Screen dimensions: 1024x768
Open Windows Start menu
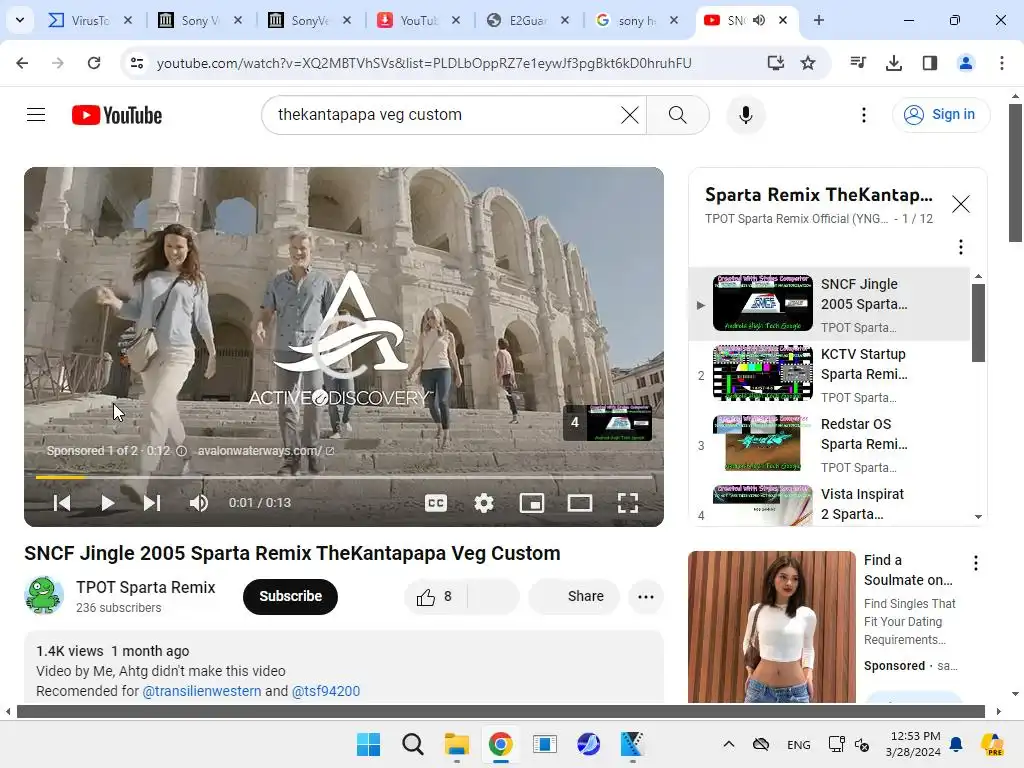[368, 744]
